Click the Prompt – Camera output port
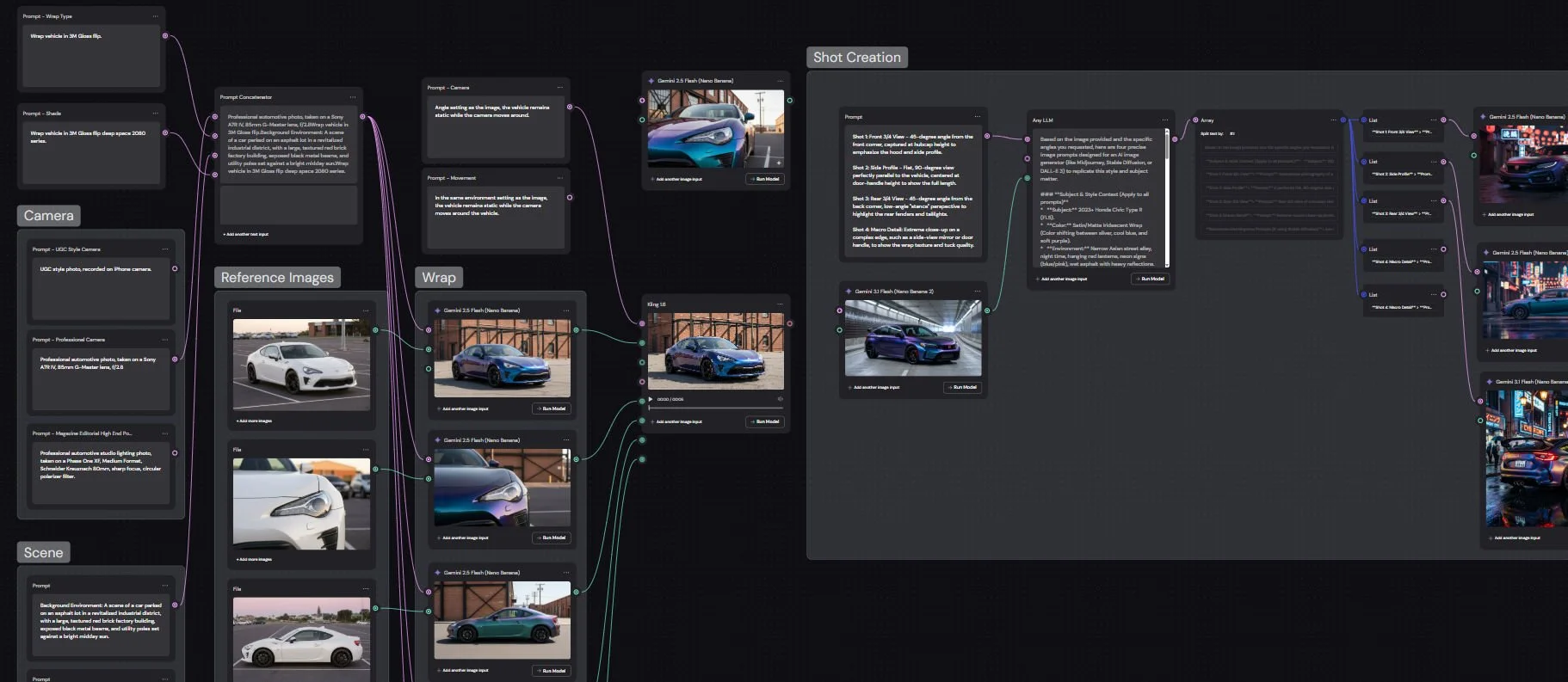This screenshot has width=1568, height=682. point(570,108)
